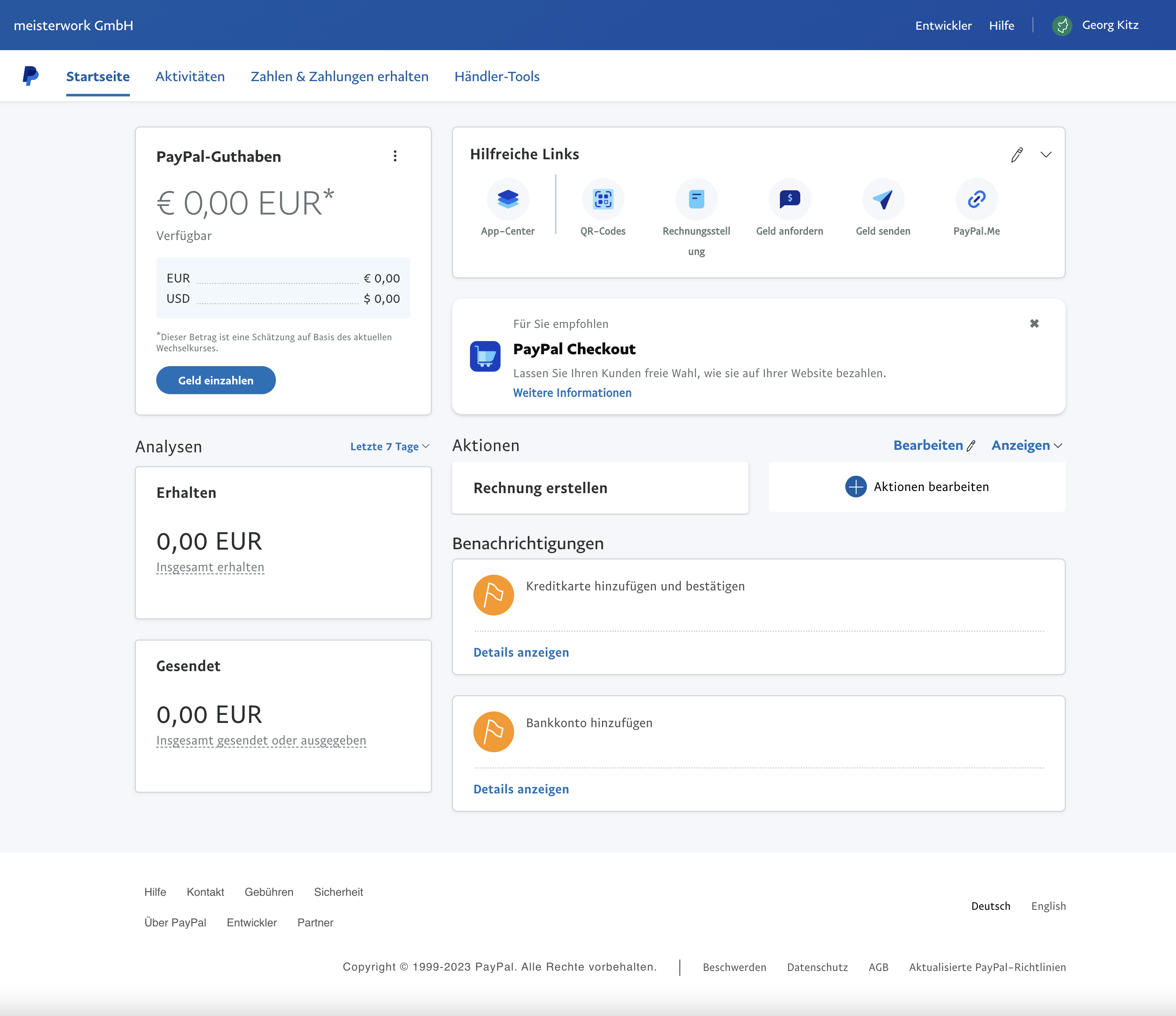
Task: Select the Geld senden paper plane icon
Action: coord(883,199)
